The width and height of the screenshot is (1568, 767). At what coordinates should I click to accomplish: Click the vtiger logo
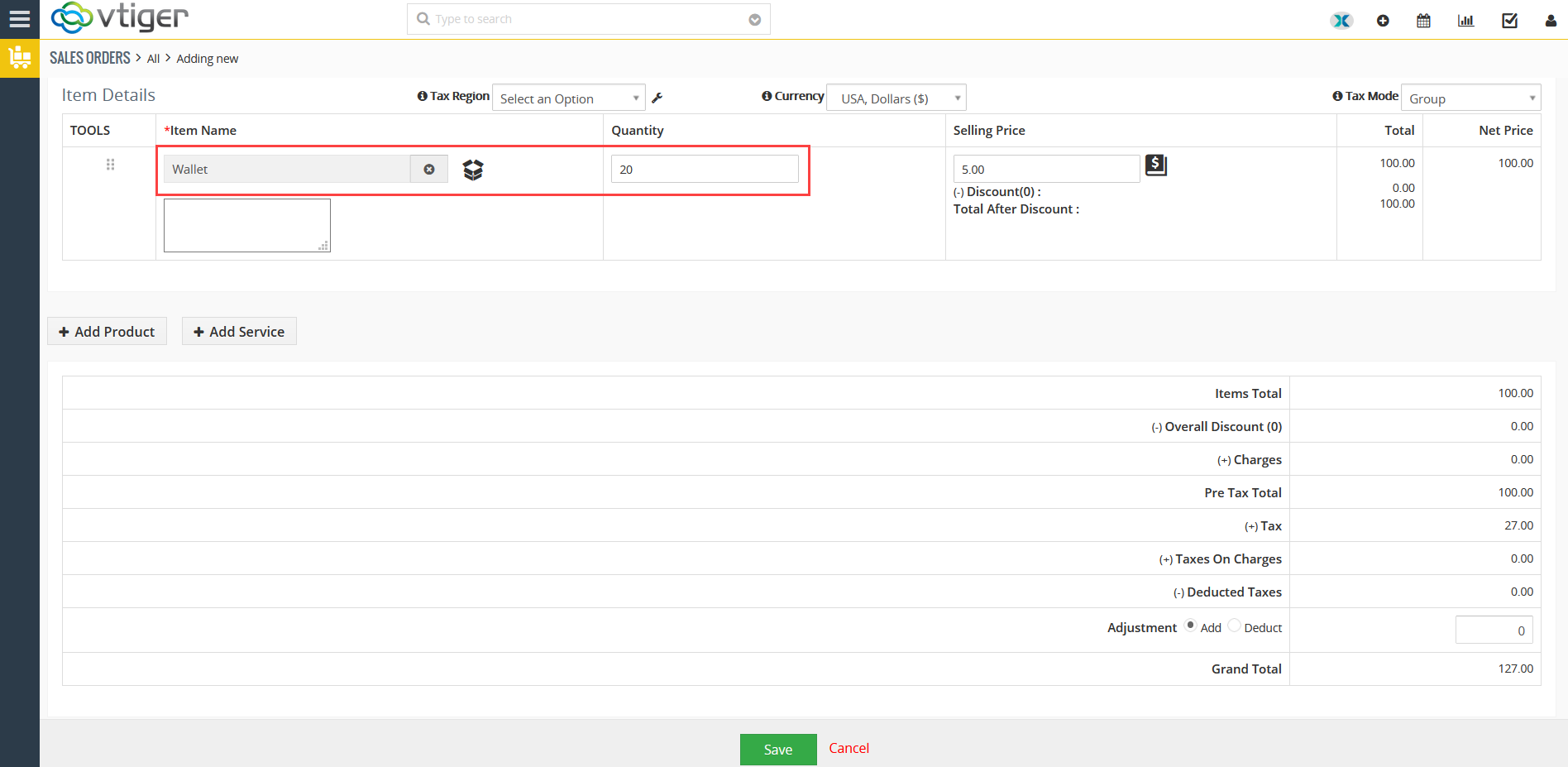click(120, 17)
